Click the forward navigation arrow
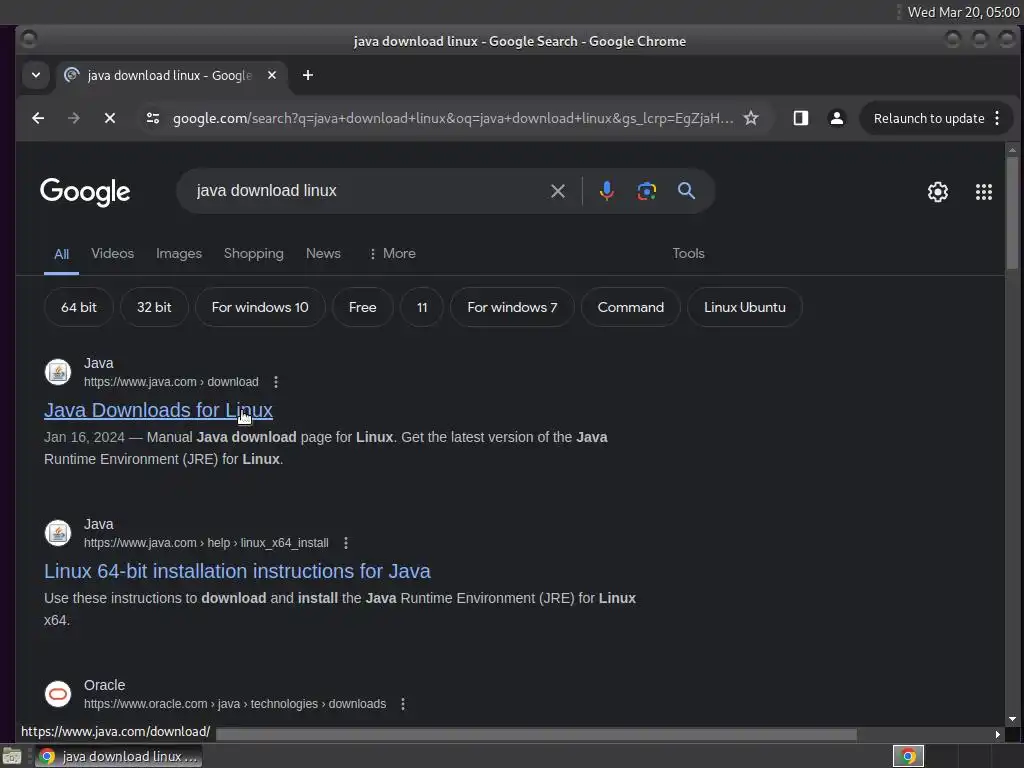Viewport: 1024px width, 768px height. pos(74,118)
